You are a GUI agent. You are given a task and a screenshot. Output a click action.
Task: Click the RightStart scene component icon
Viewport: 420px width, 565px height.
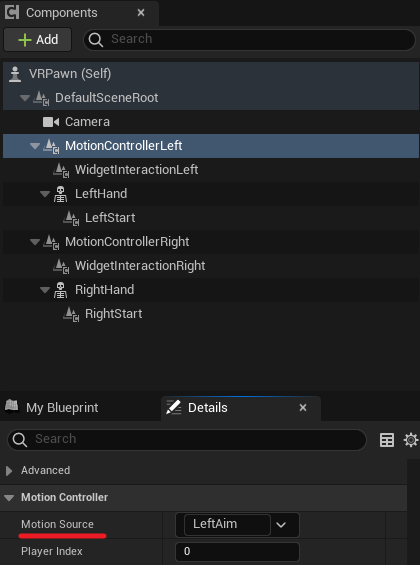(x=71, y=314)
